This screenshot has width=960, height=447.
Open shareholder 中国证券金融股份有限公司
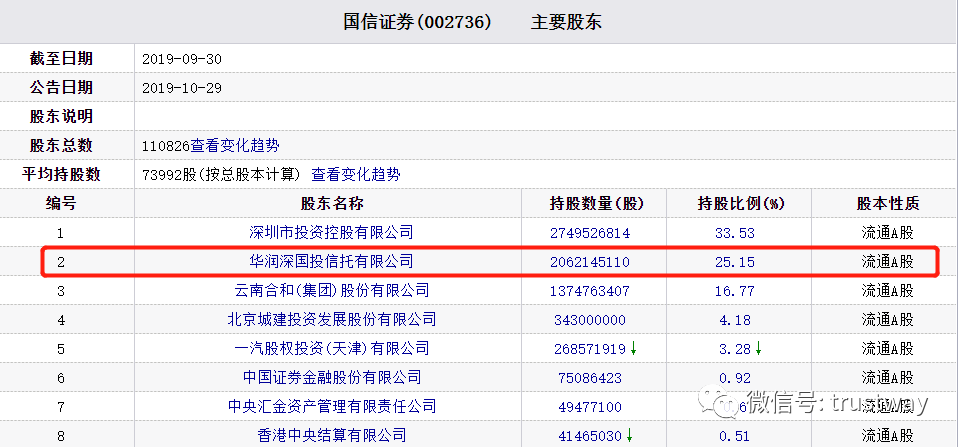[331, 377]
